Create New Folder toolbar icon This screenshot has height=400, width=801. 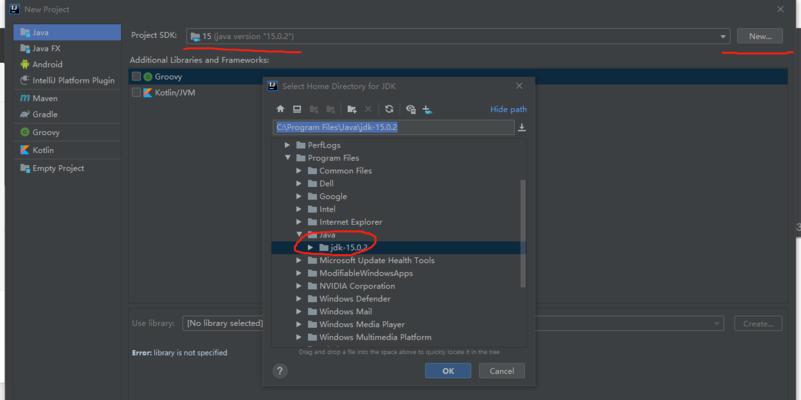point(351,109)
